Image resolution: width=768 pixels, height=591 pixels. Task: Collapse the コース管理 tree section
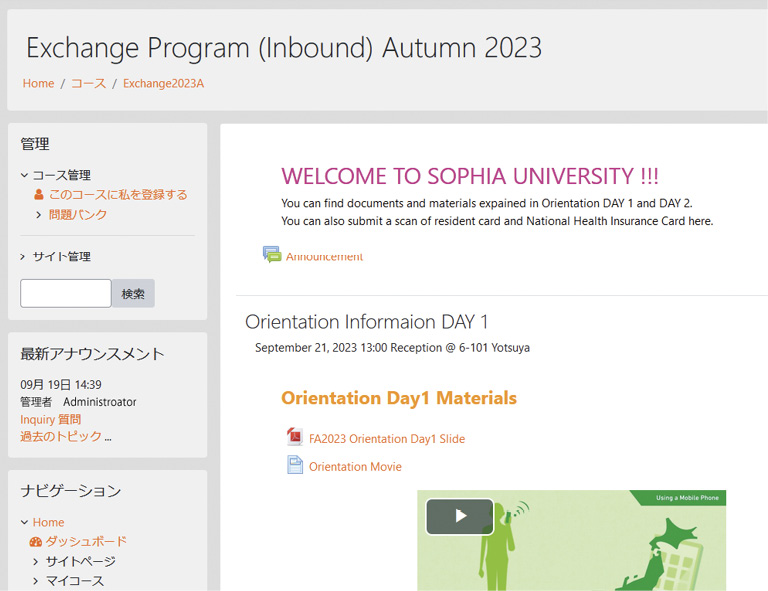click(24, 175)
